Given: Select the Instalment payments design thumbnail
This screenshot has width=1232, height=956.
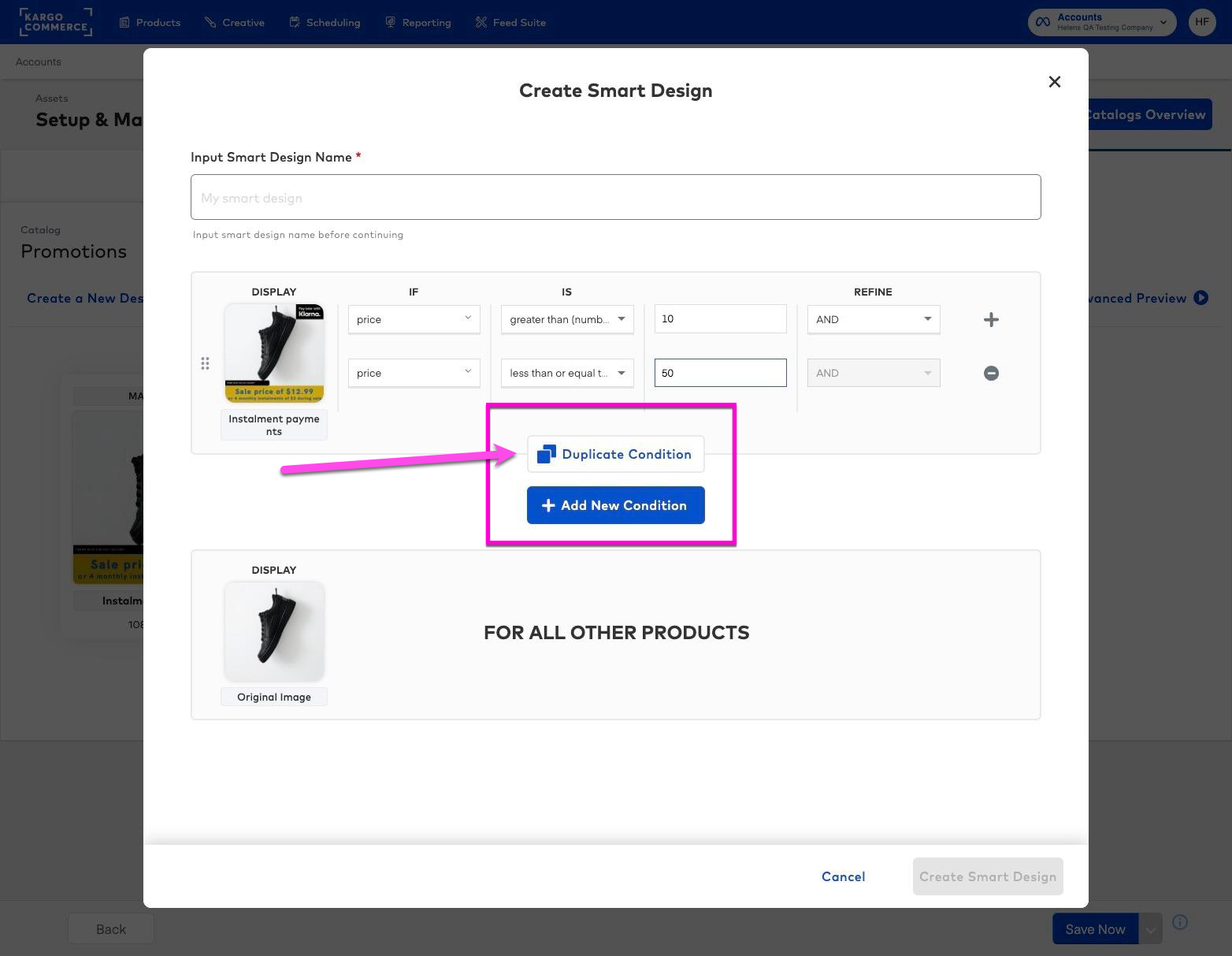Looking at the screenshot, I should coord(274,353).
